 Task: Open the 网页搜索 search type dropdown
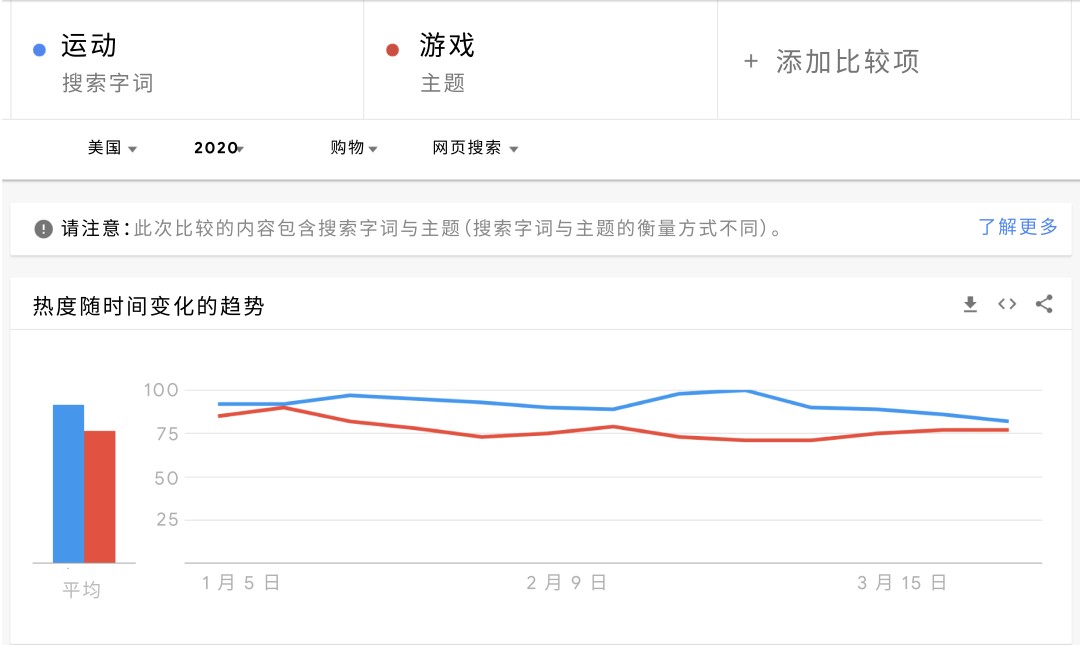(x=475, y=148)
